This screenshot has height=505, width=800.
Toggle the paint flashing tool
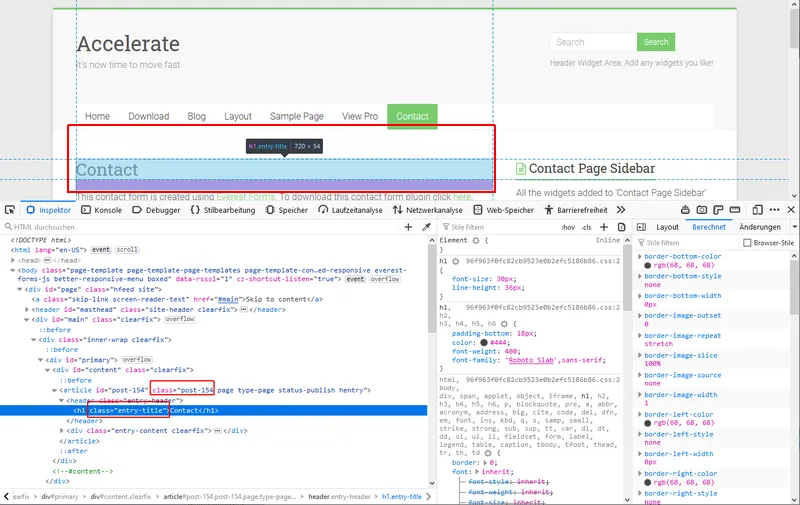point(685,210)
